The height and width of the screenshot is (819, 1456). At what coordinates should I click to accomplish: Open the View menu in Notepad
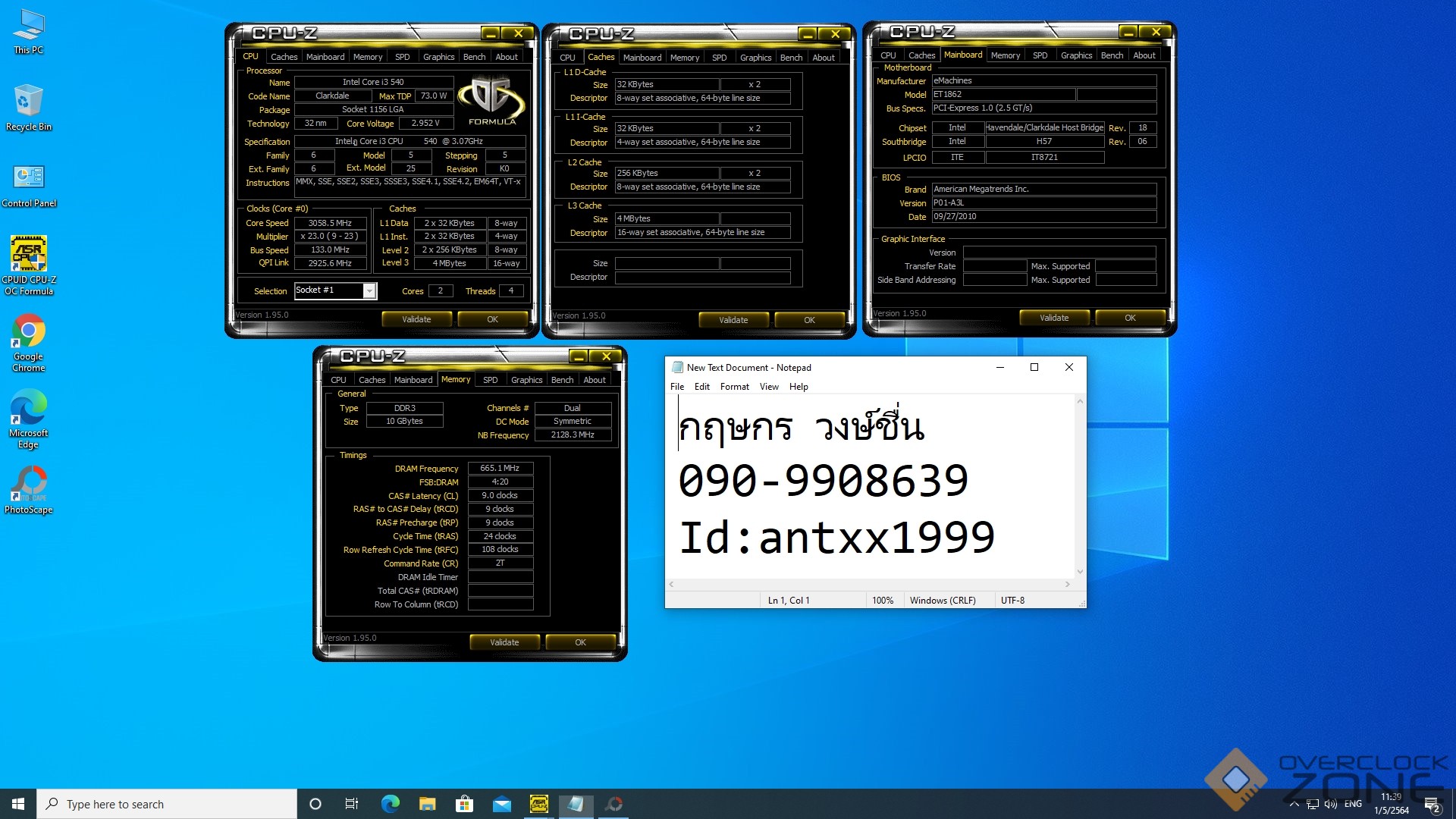[769, 387]
